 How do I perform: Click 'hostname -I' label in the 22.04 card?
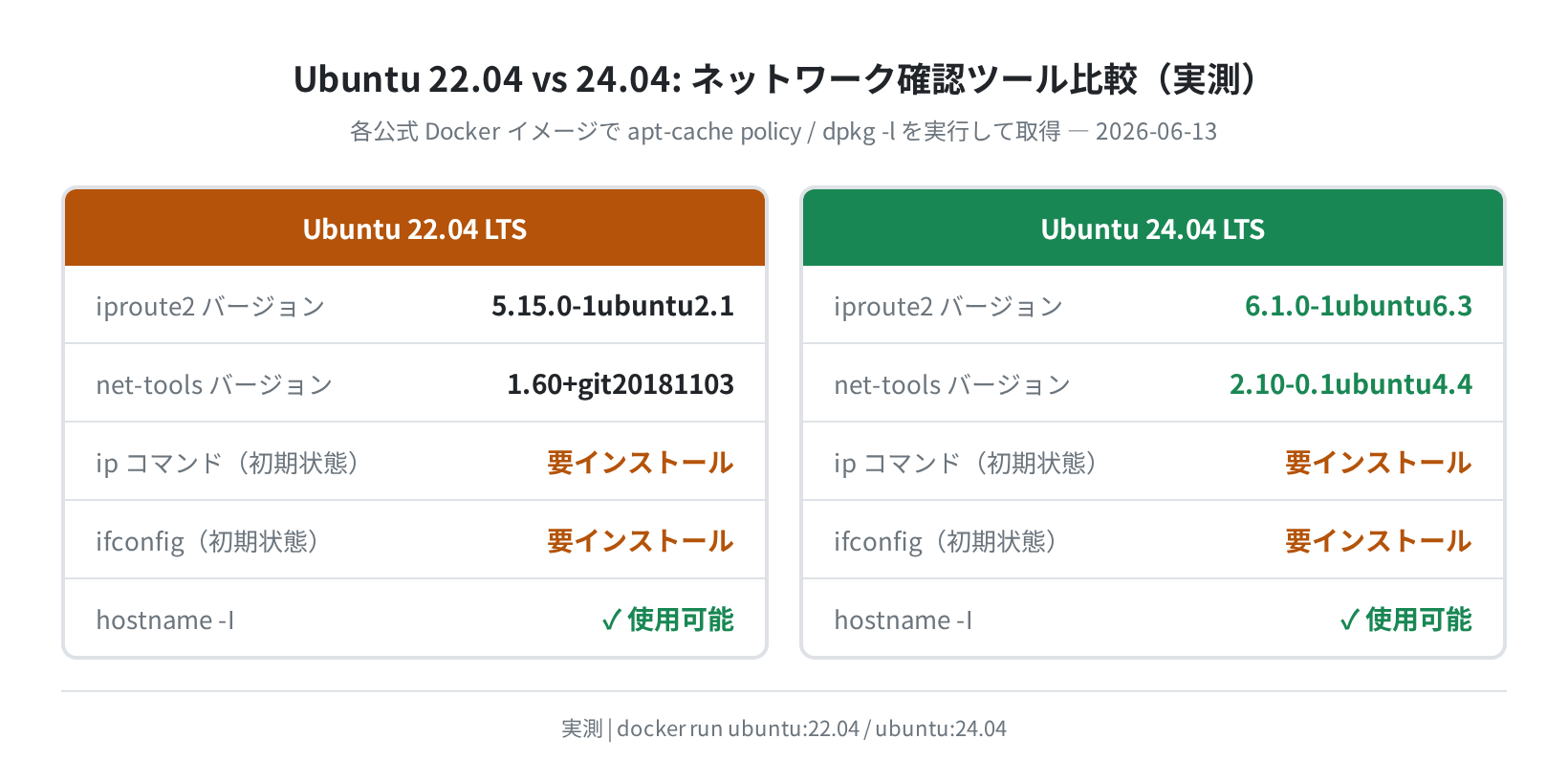coord(165,620)
